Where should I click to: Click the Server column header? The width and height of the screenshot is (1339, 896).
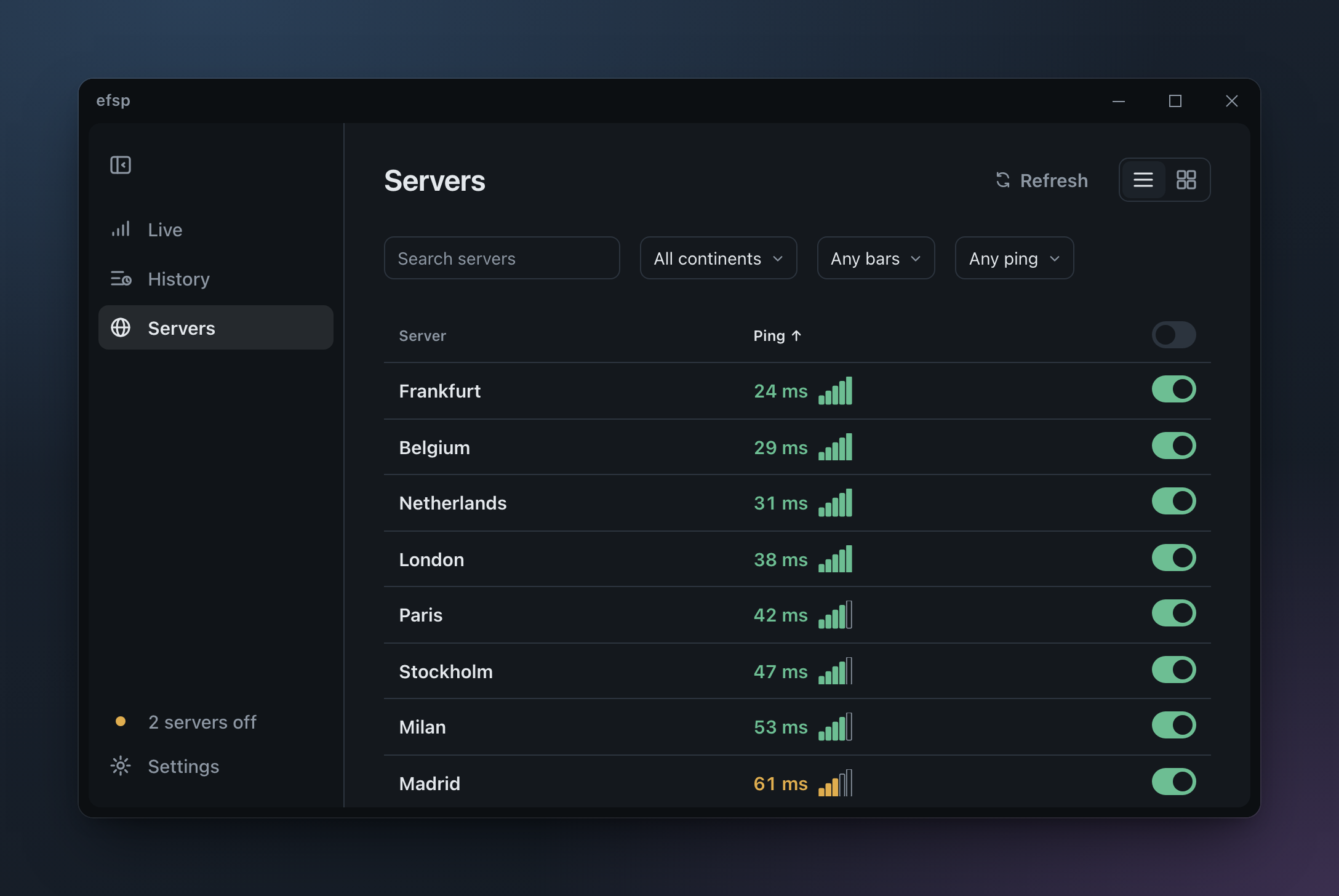pyautogui.click(x=422, y=336)
